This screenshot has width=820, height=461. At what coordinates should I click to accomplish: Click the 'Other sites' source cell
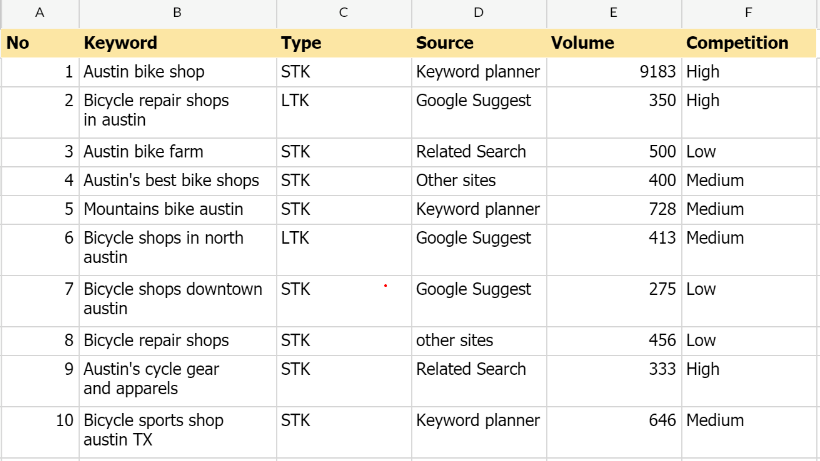point(478,181)
